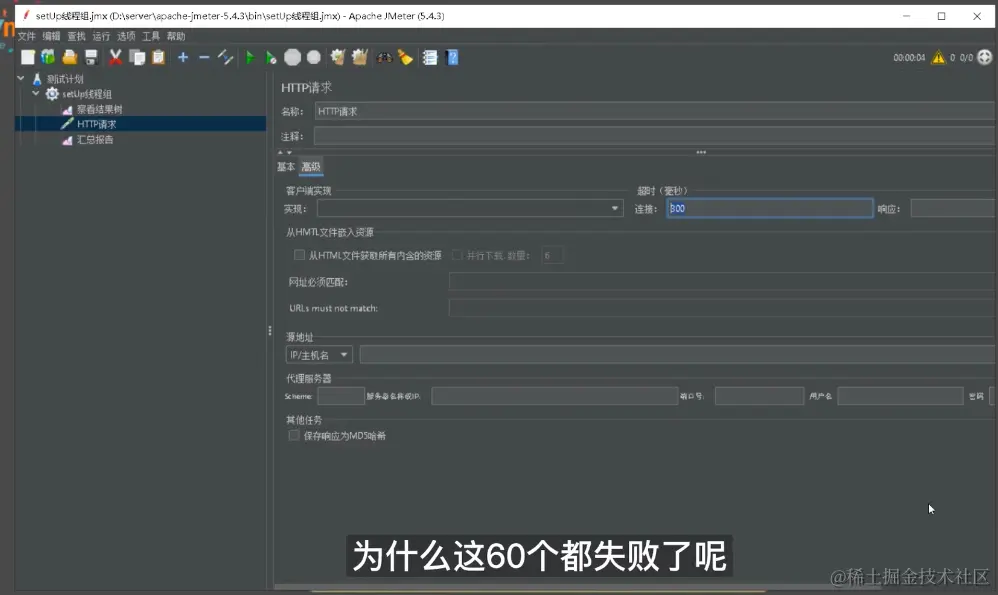Click the 并行下载 数量 field
Screen dimensions: 998x595
[552, 255]
